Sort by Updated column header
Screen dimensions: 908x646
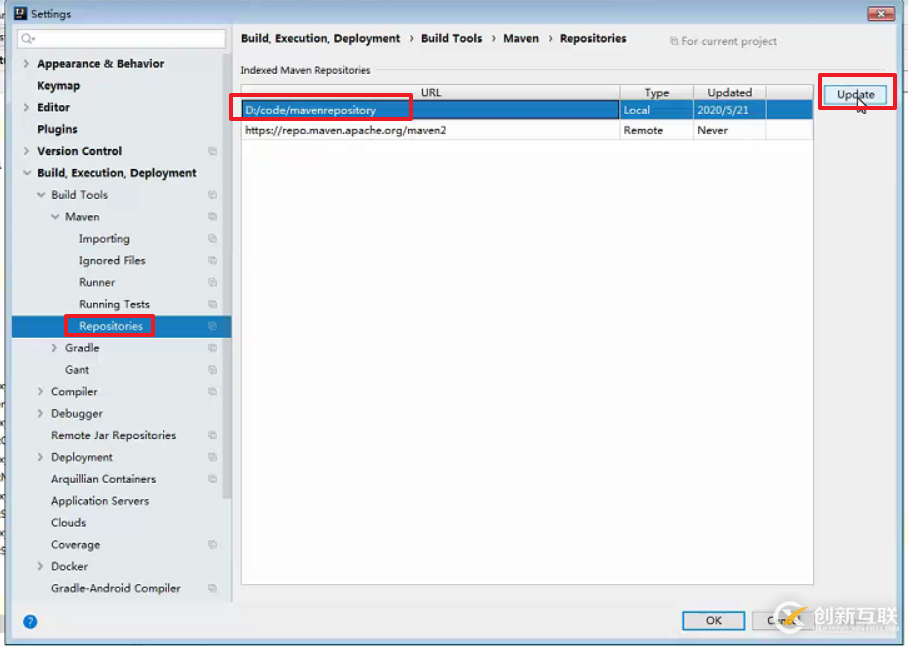pyautogui.click(x=730, y=93)
